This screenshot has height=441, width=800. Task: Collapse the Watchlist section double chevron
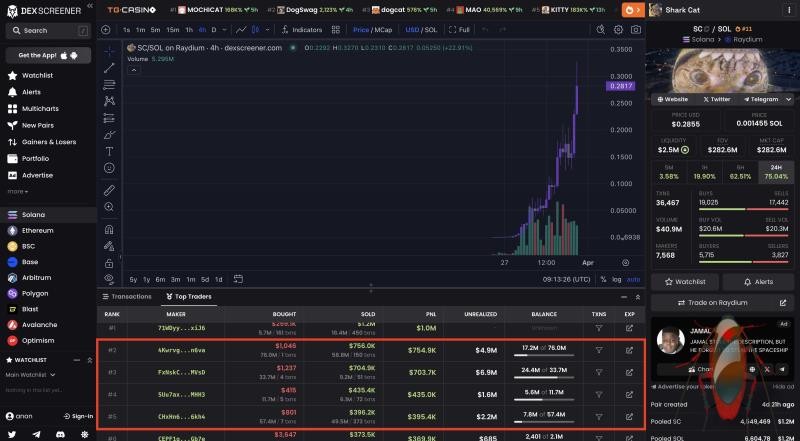point(90,360)
